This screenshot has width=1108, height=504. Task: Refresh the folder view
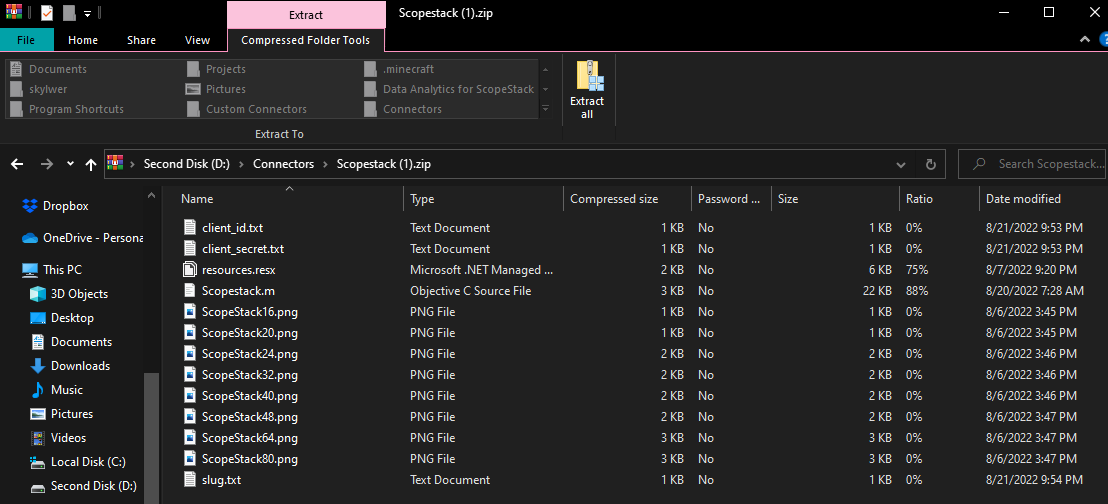tap(931, 164)
